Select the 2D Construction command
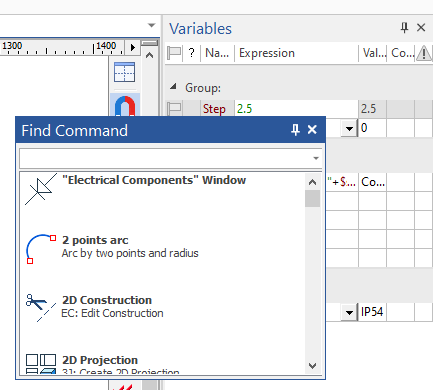The image size is (433, 390). 162,307
